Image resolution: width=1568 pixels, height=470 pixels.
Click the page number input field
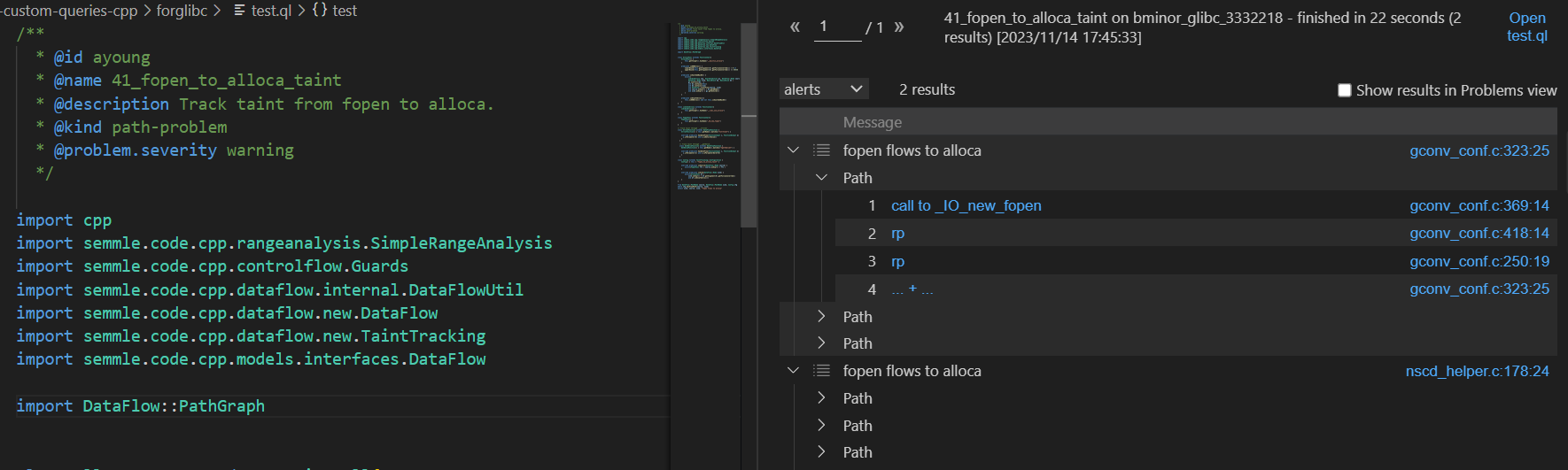(x=837, y=27)
